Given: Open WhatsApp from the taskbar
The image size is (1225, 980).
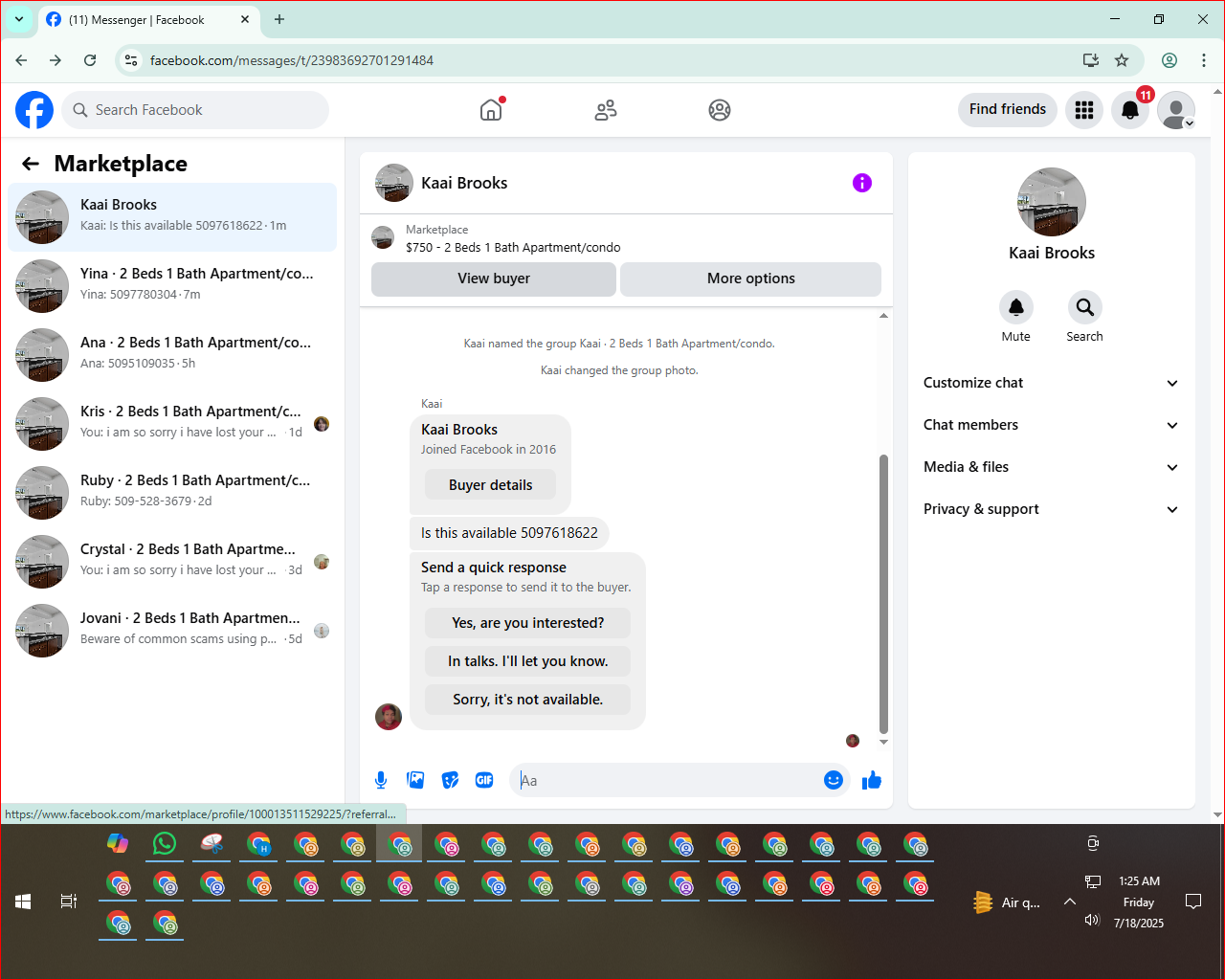Looking at the screenshot, I should point(165,843).
